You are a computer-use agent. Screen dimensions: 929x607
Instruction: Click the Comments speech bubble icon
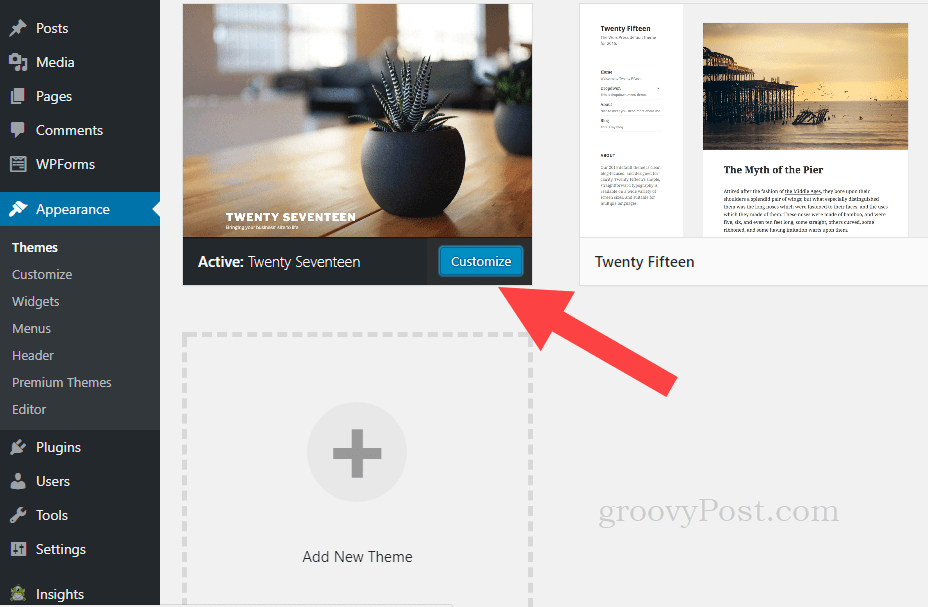(18, 130)
